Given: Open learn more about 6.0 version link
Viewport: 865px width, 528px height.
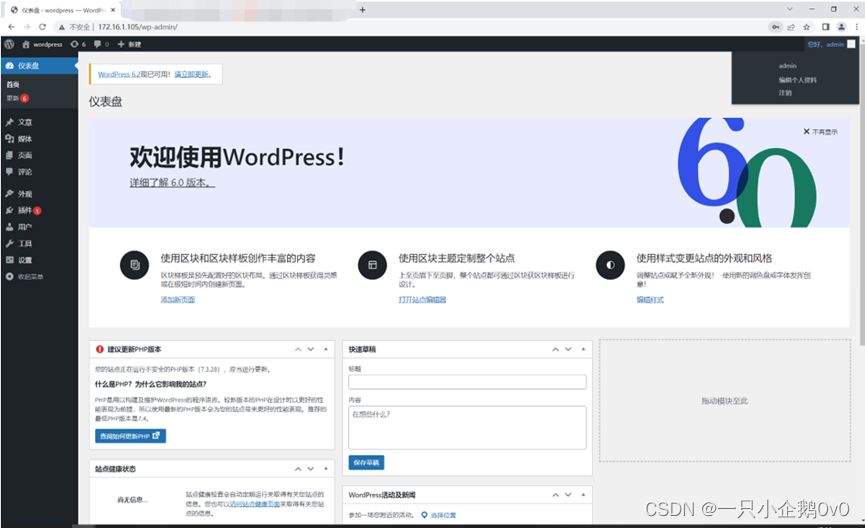Looking at the screenshot, I should tap(172, 183).
